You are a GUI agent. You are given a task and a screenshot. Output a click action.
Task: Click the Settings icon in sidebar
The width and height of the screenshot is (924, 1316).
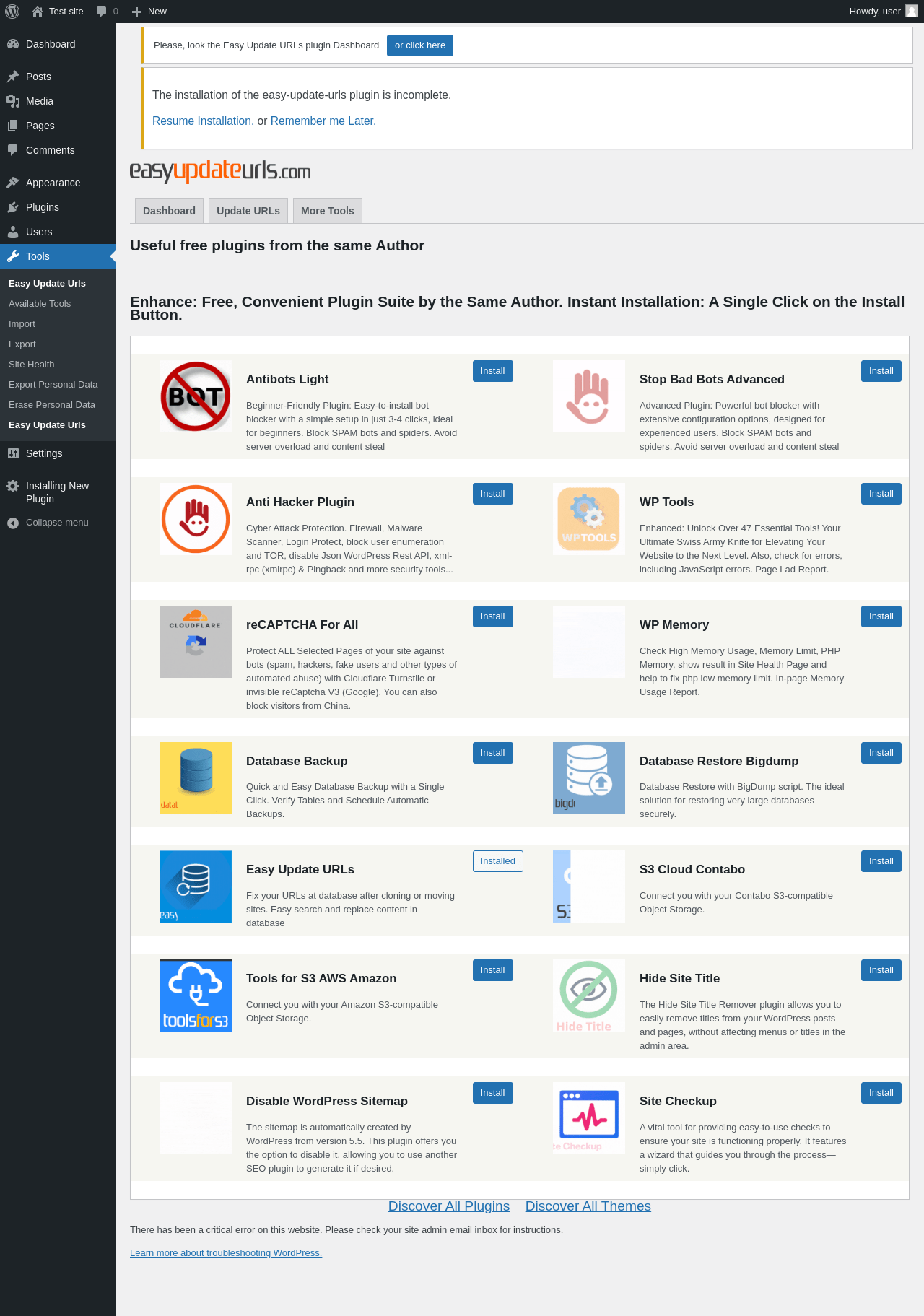13,453
